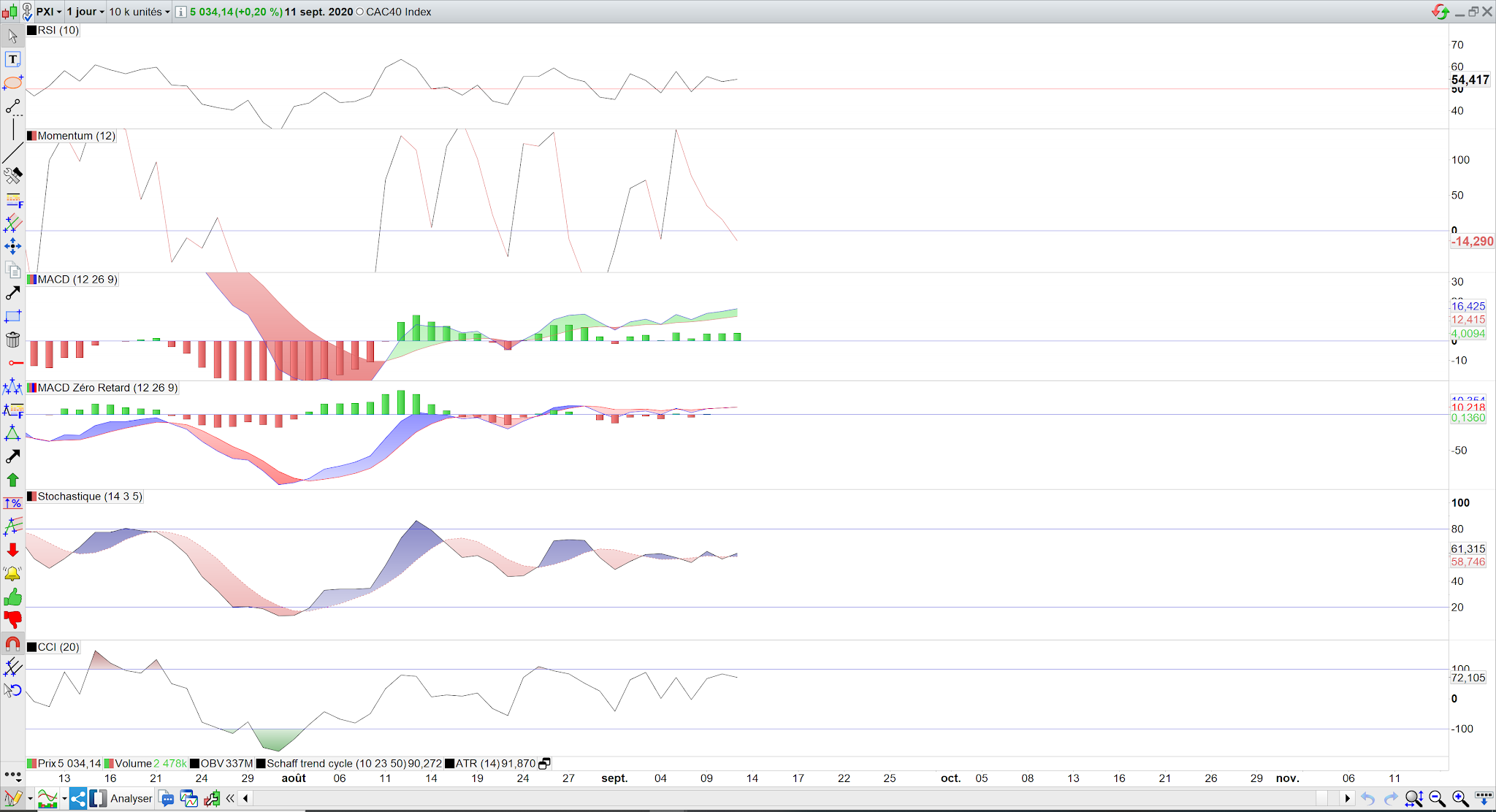Zoom in the chart
1496x812 pixels.
click(1460, 798)
